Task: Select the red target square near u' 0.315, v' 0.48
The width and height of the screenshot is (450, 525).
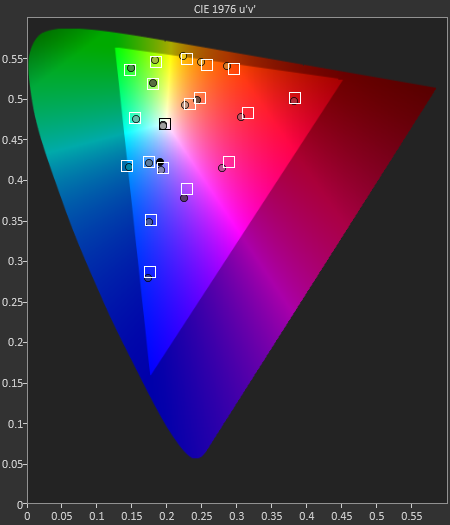Action: pos(248,113)
